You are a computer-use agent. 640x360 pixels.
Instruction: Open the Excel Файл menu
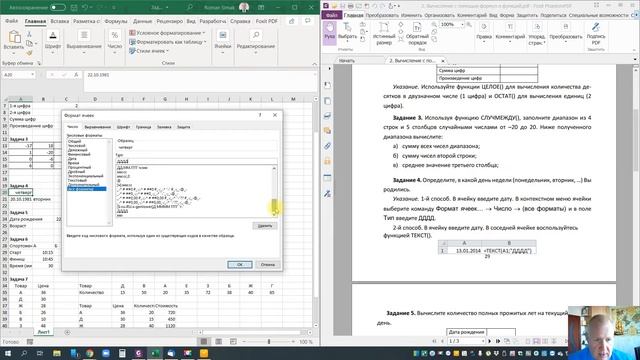(11, 21)
